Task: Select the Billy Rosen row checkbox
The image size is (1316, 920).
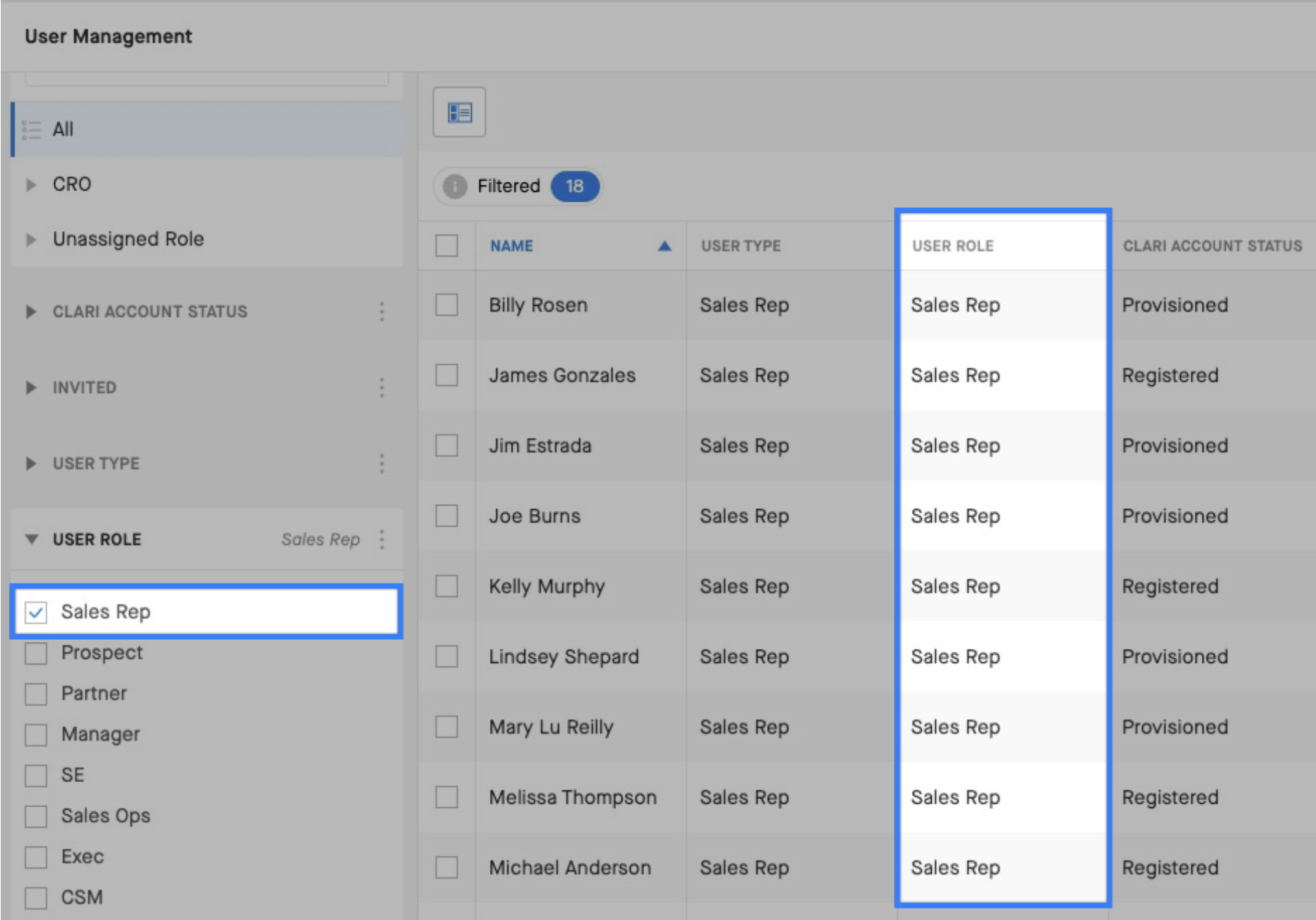Action: point(447,305)
